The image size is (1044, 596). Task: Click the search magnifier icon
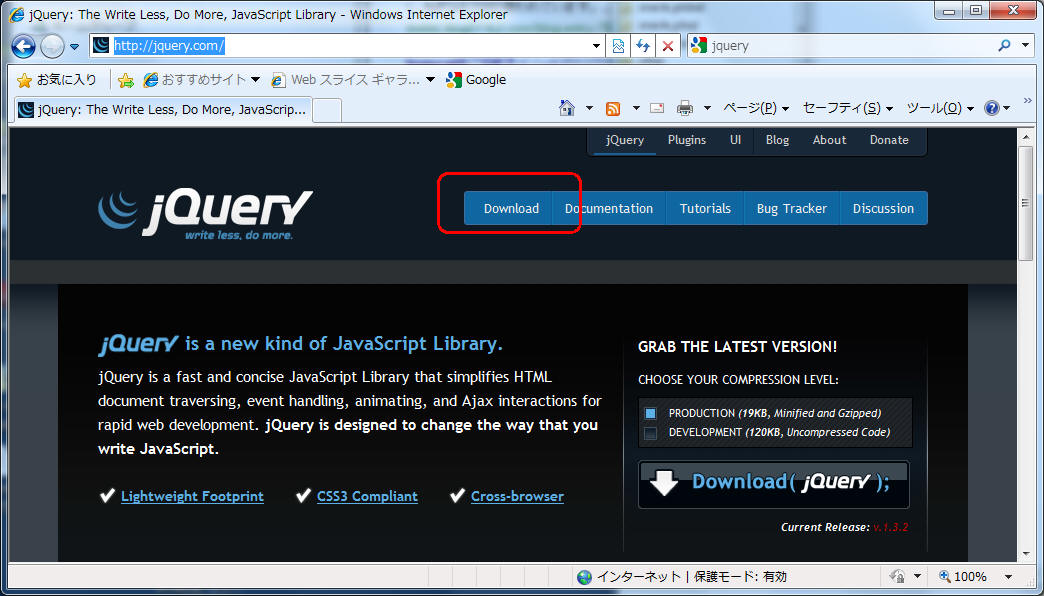[1004, 46]
